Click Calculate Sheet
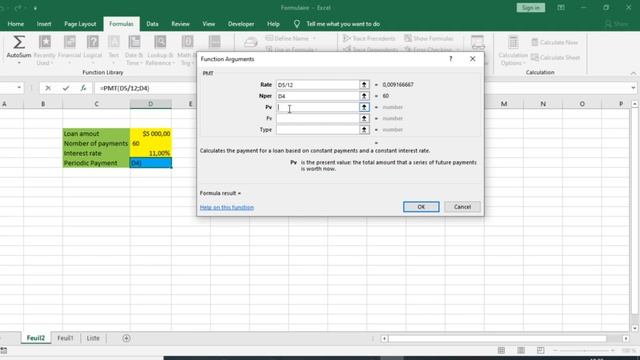Screen dimensions: 640x360 pyautogui.click(x=556, y=58)
